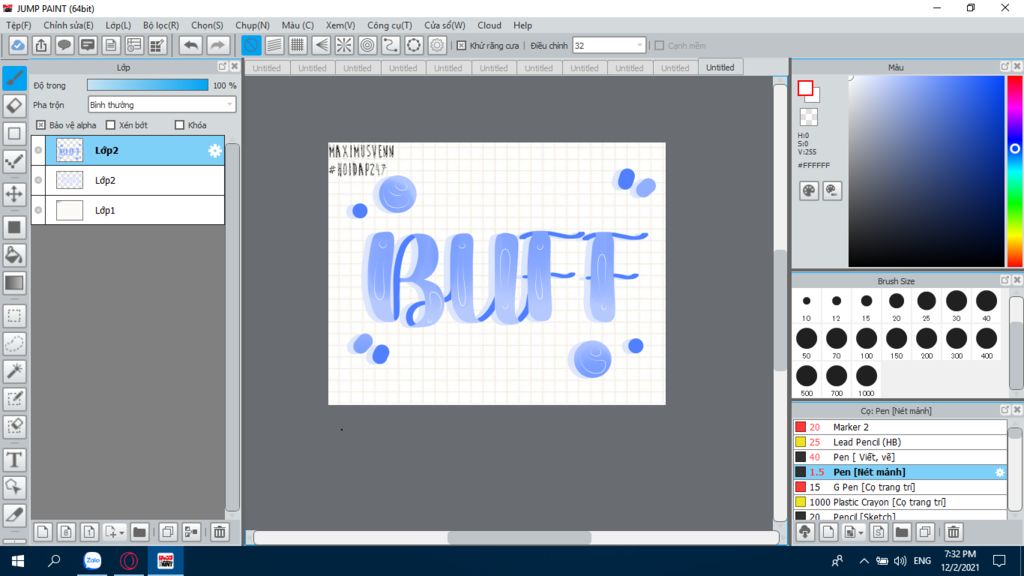1024x576 pixels.
Task: Select the Move tool
Action: (x=14, y=194)
